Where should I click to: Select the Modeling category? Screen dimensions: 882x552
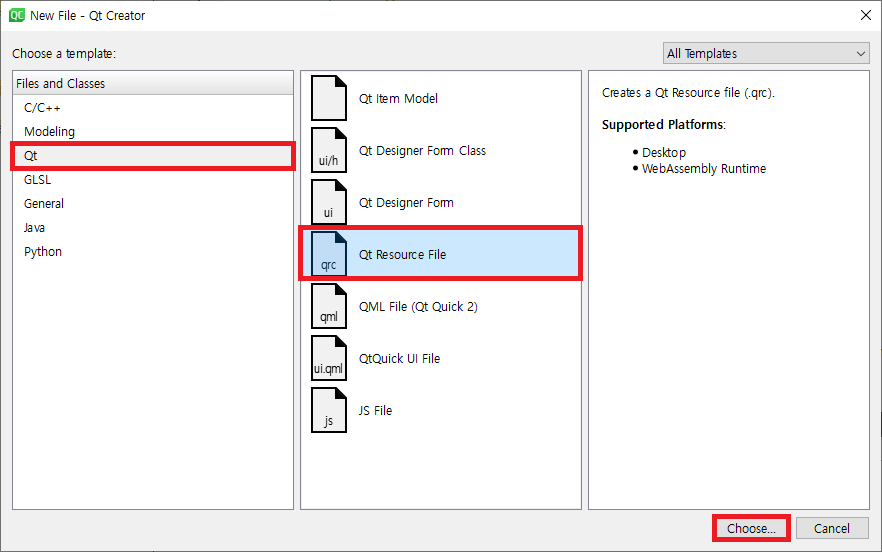click(x=153, y=132)
